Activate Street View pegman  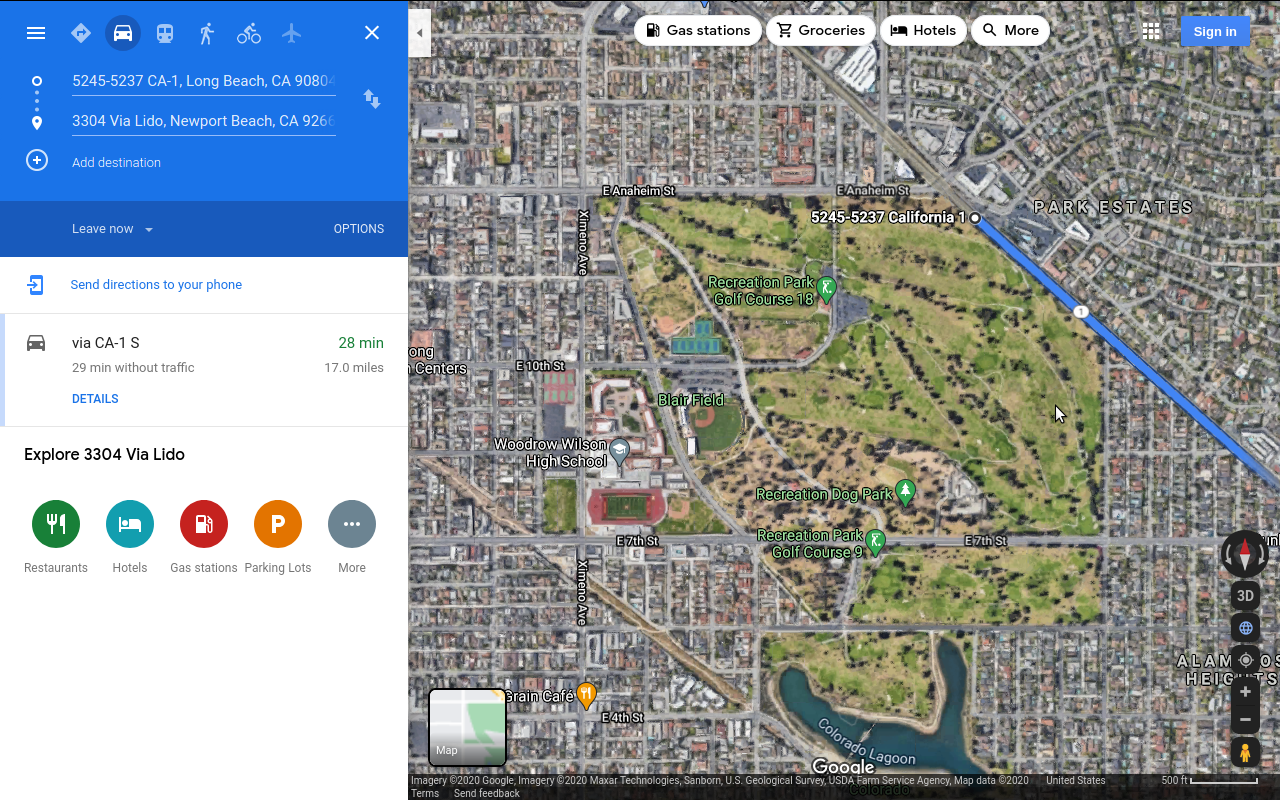1245,752
